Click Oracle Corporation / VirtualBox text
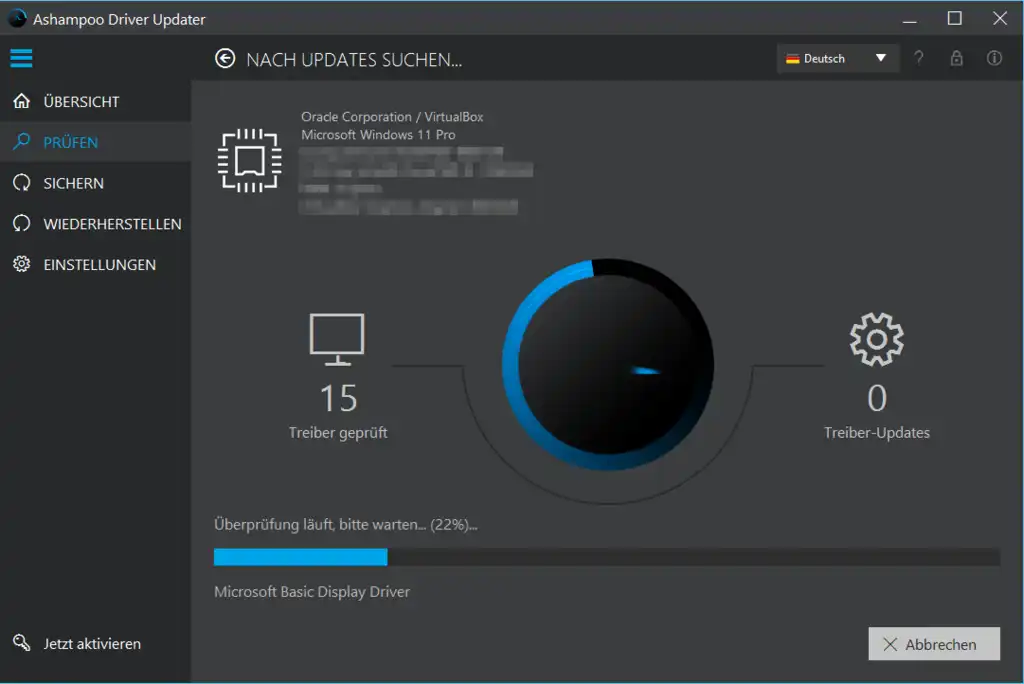 (x=392, y=117)
